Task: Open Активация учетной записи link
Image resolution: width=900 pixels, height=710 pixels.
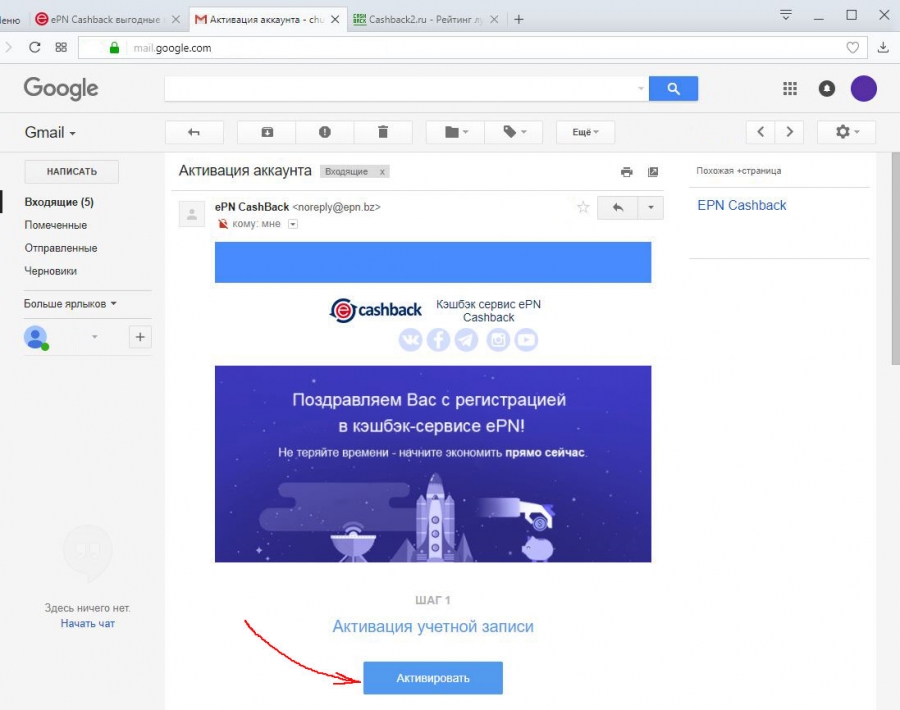Action: pyautogui.click(x=433, y=626)
